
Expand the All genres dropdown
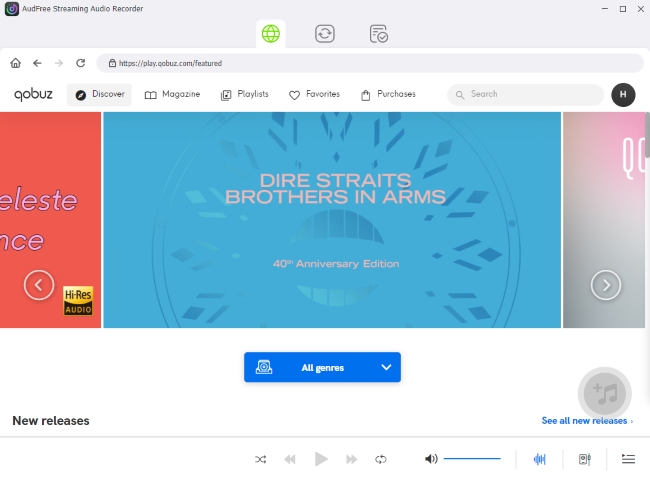322,367
